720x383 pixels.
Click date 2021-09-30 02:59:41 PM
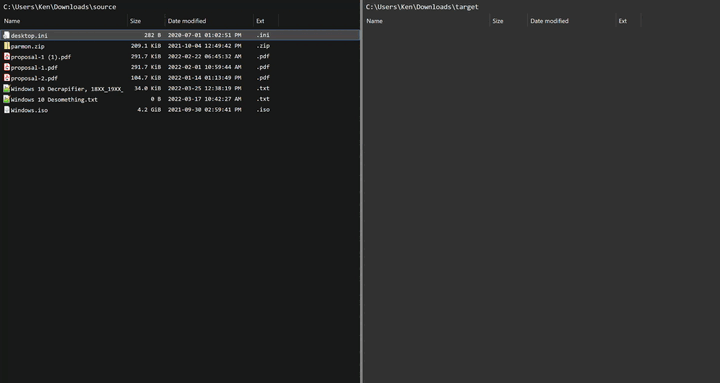(204, 110)
